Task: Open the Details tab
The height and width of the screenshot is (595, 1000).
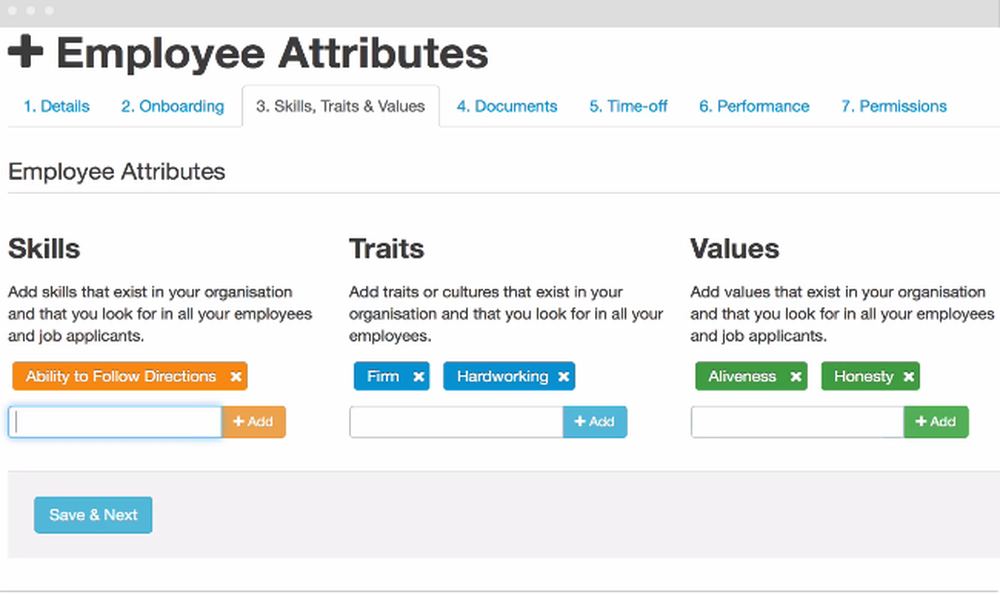Action: [x=56, y=106]
